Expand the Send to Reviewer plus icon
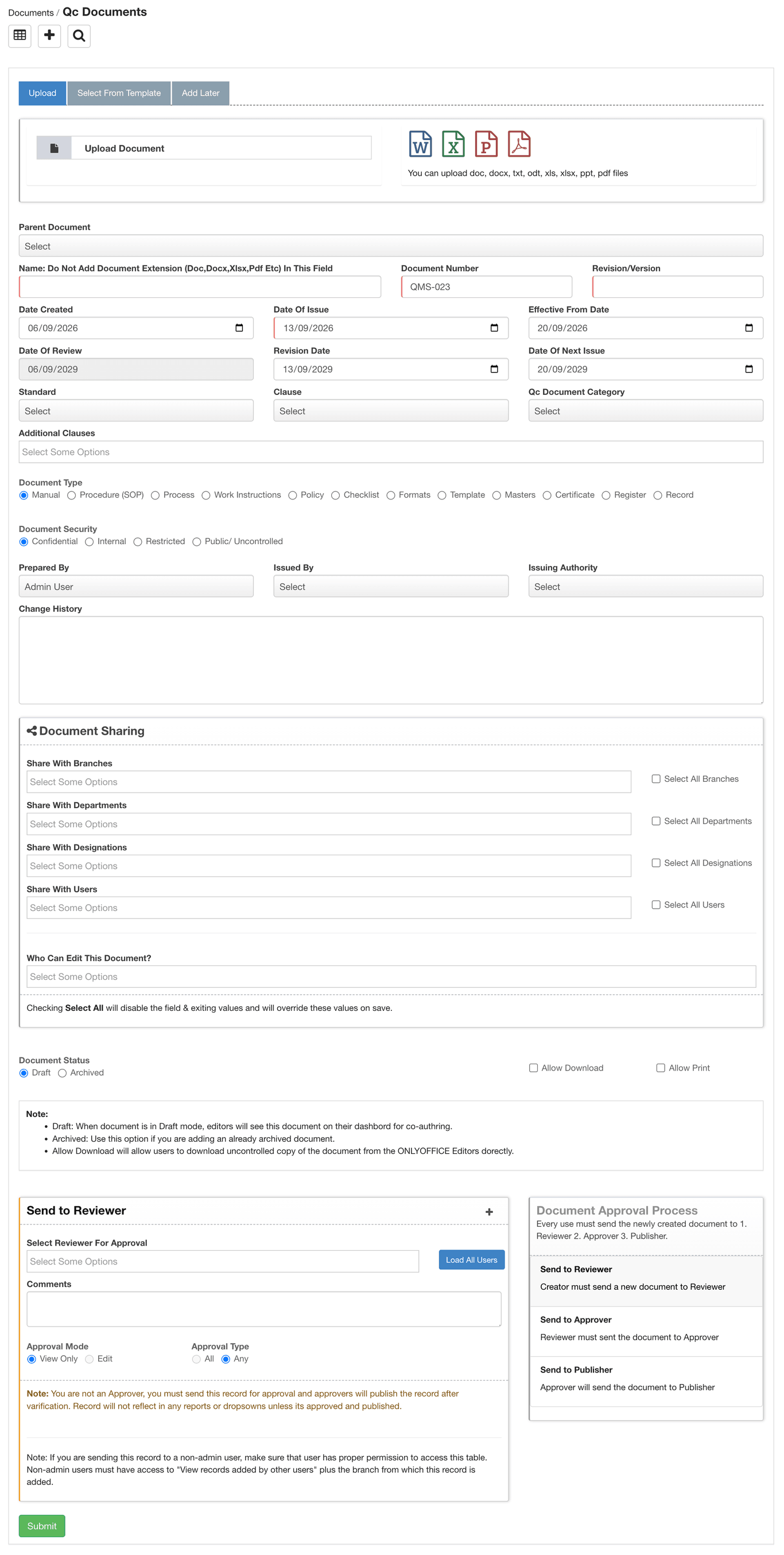Viewport: 784px width, 1555px height. click(x=490, y=1212)
